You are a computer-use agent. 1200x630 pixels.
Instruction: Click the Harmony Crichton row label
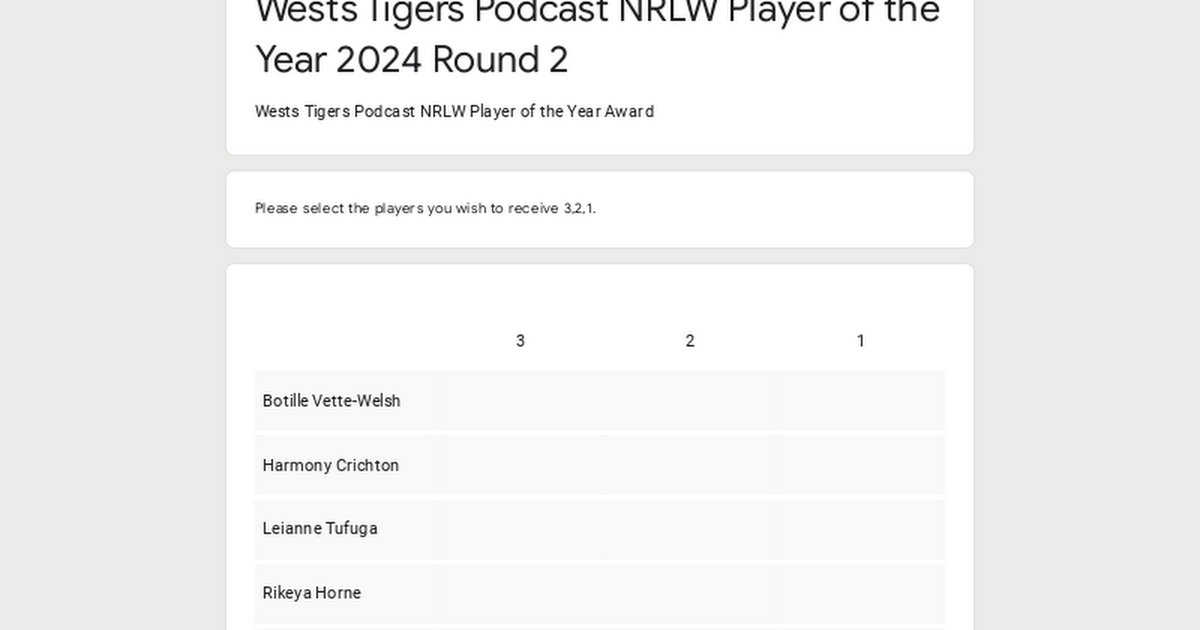coord(330,465)
